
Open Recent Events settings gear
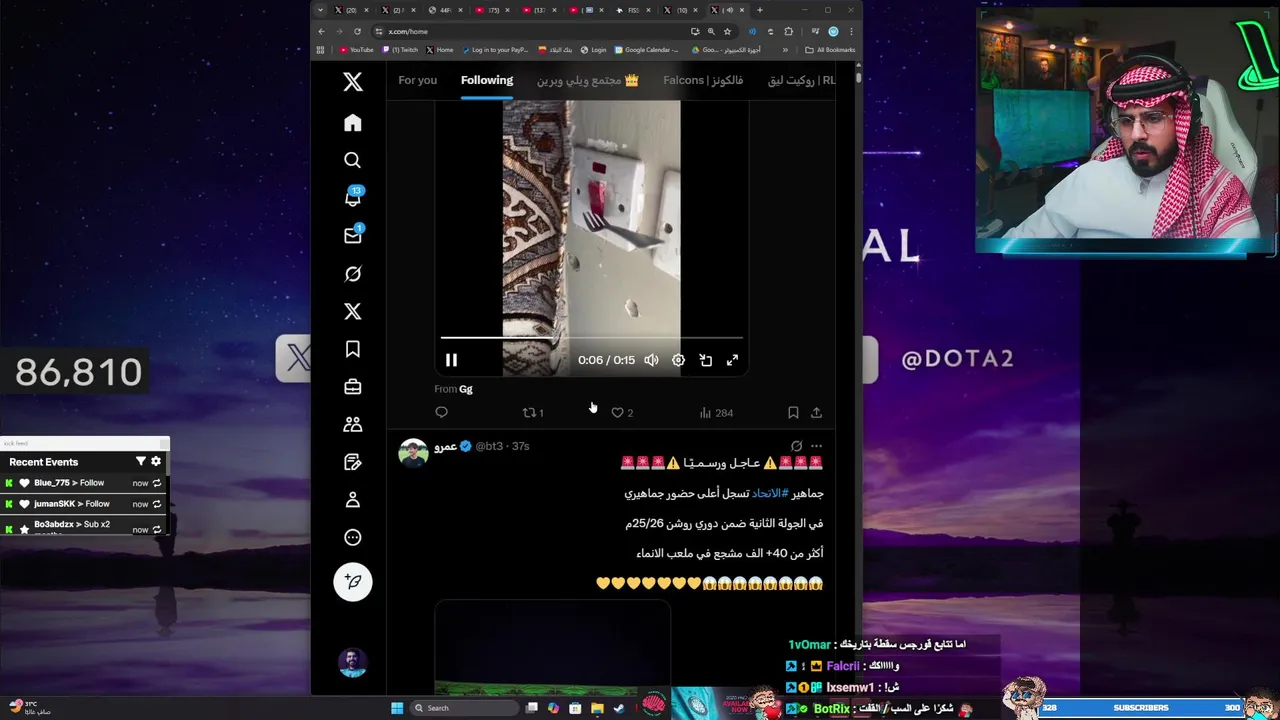[156, 461]
